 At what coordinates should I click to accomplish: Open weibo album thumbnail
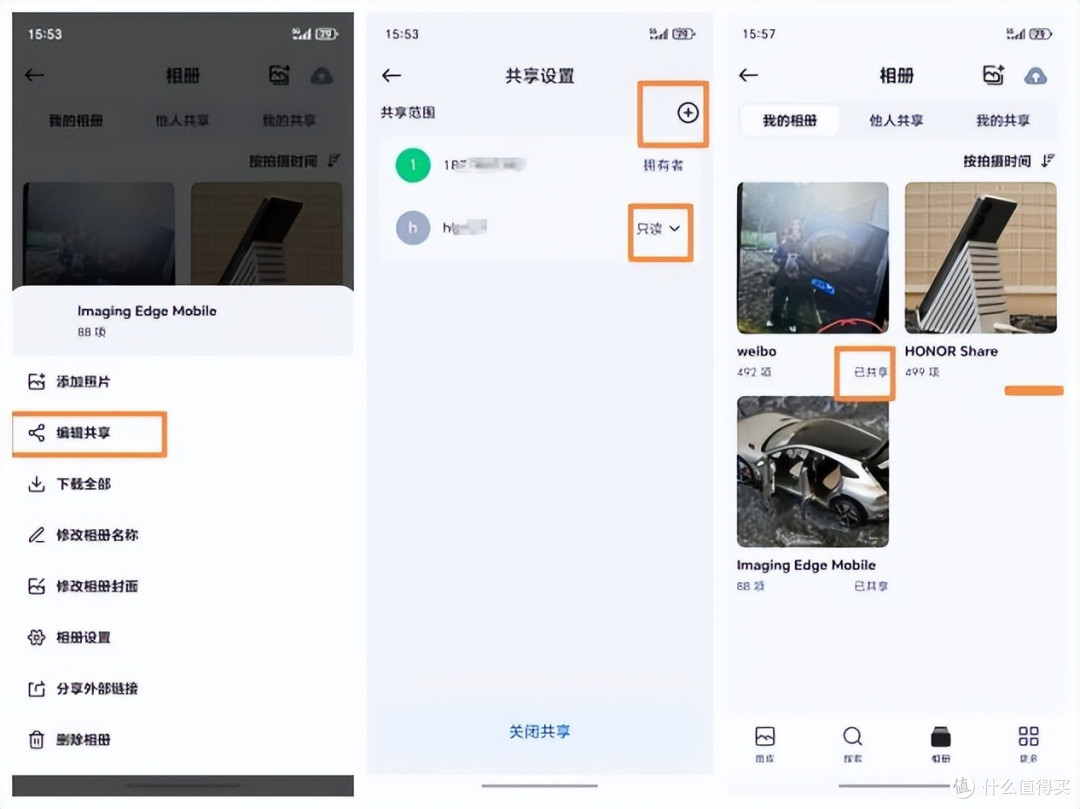[x=813, y=258]
